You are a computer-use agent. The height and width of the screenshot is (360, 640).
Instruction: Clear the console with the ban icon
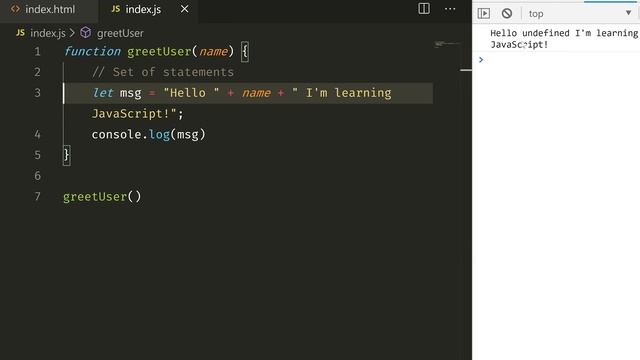507,13
